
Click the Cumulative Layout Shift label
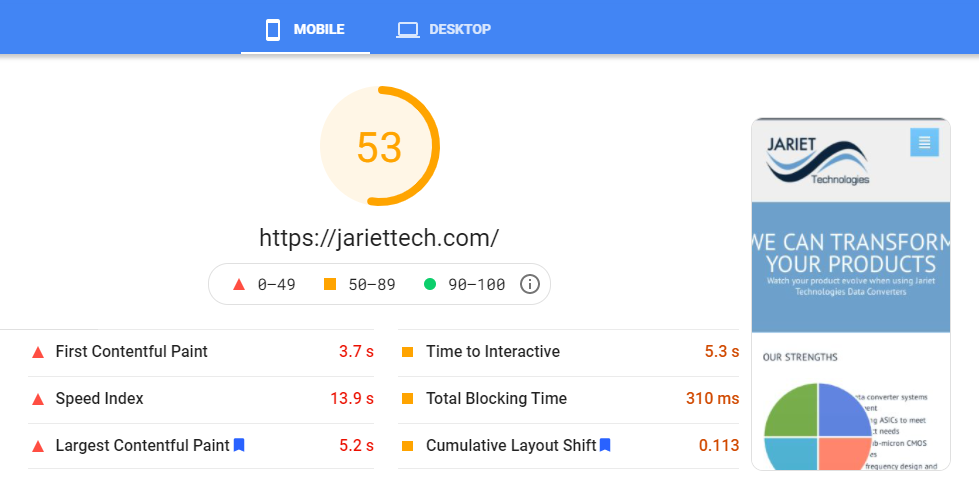coord(511,445)
